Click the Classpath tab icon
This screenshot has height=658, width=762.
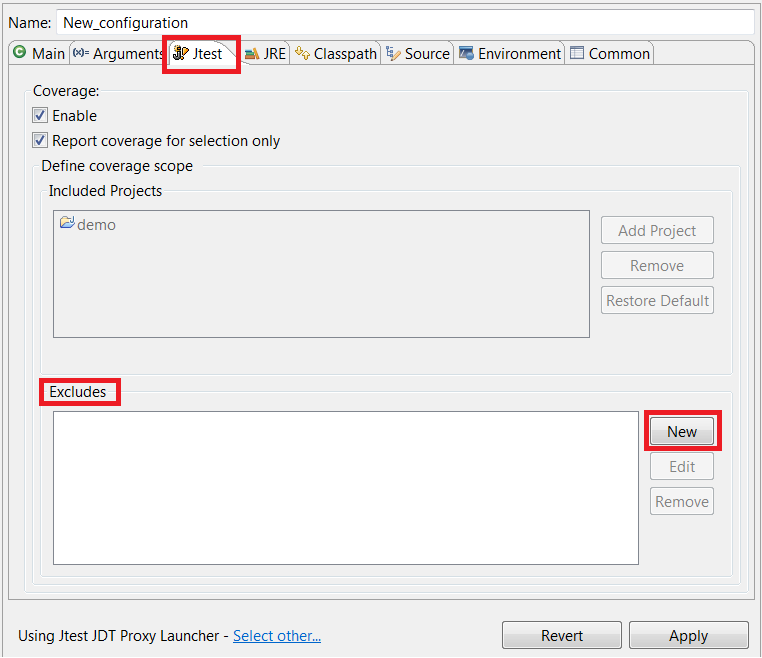pyautogui.click(x=302, y=52)
